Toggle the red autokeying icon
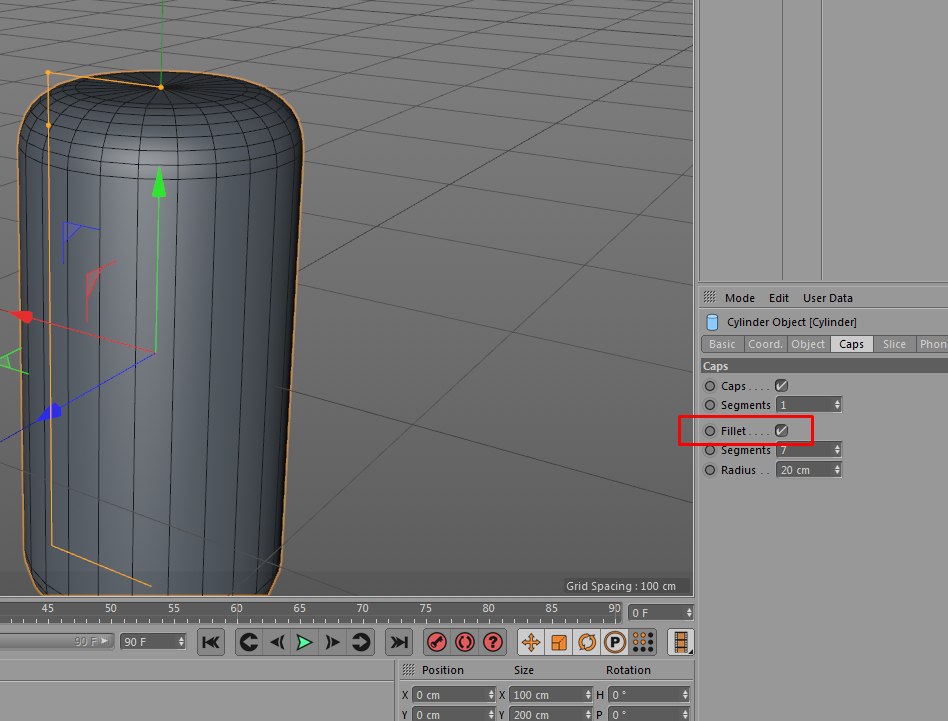Image resolution: width=948 pixels, height=721 pixels. [x=464, y=642]
